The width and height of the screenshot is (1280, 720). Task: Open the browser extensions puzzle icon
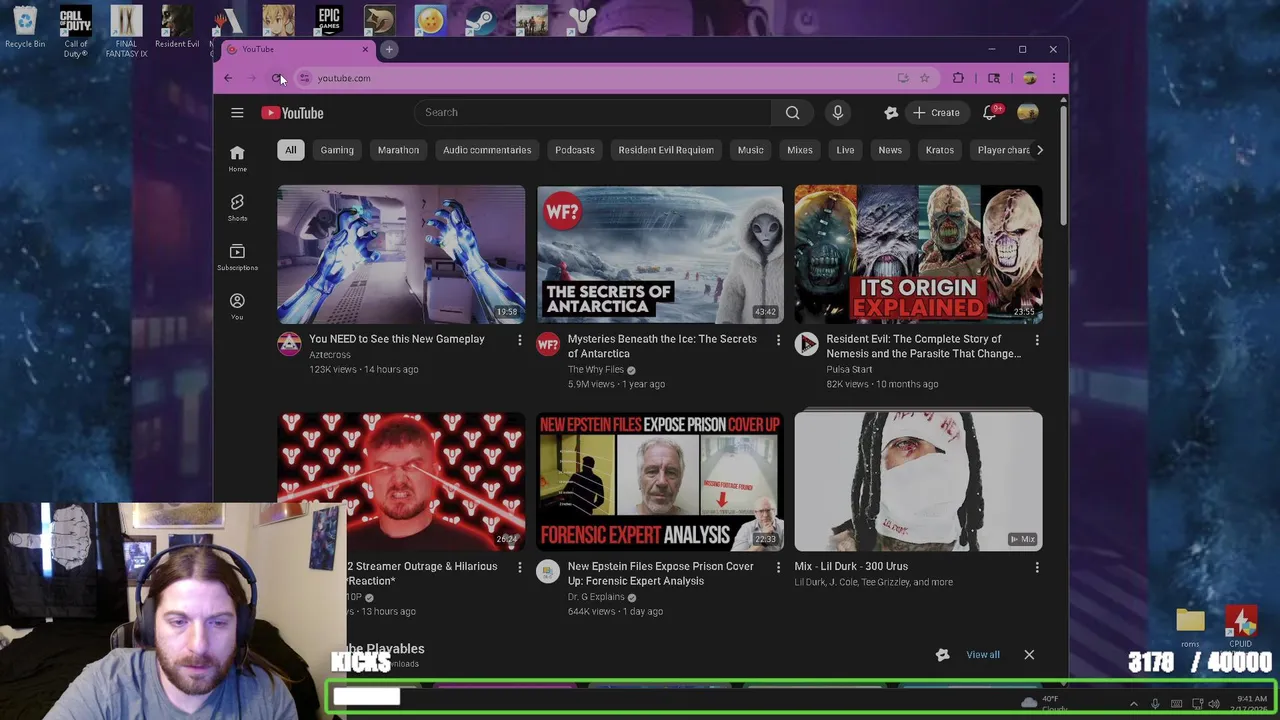point(958,78)
